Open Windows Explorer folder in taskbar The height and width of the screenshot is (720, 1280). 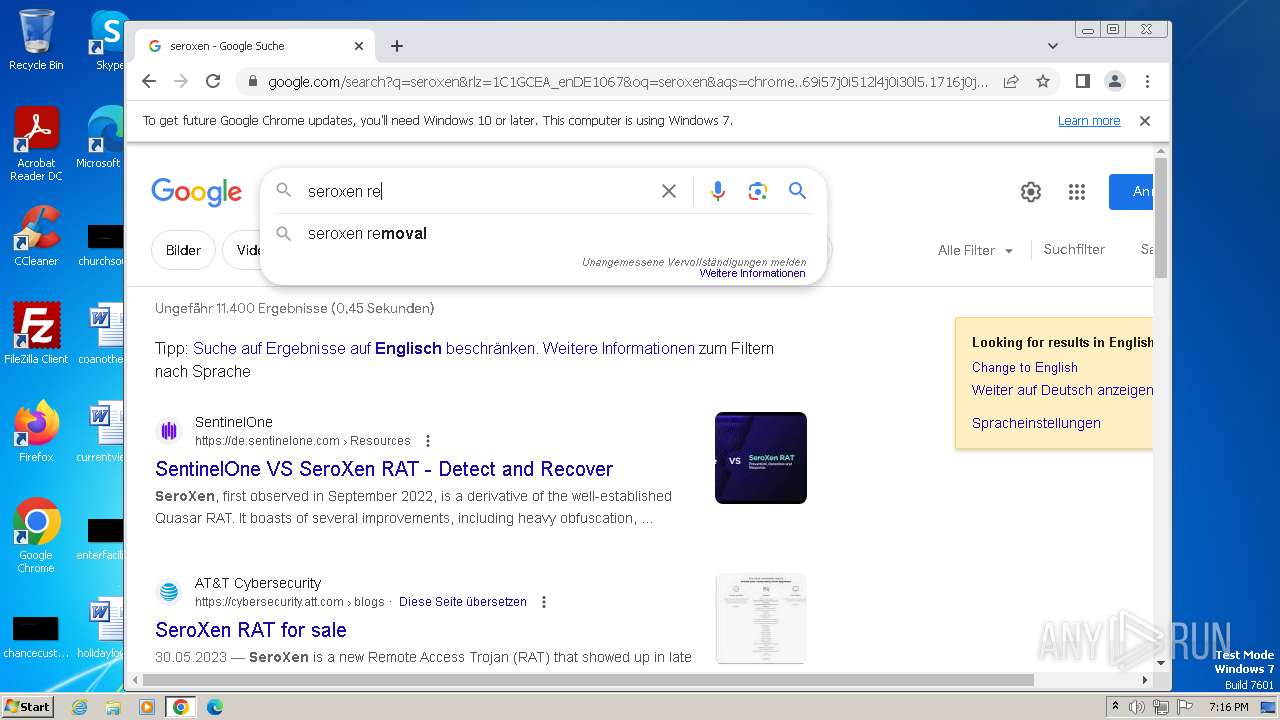[113, 707]
